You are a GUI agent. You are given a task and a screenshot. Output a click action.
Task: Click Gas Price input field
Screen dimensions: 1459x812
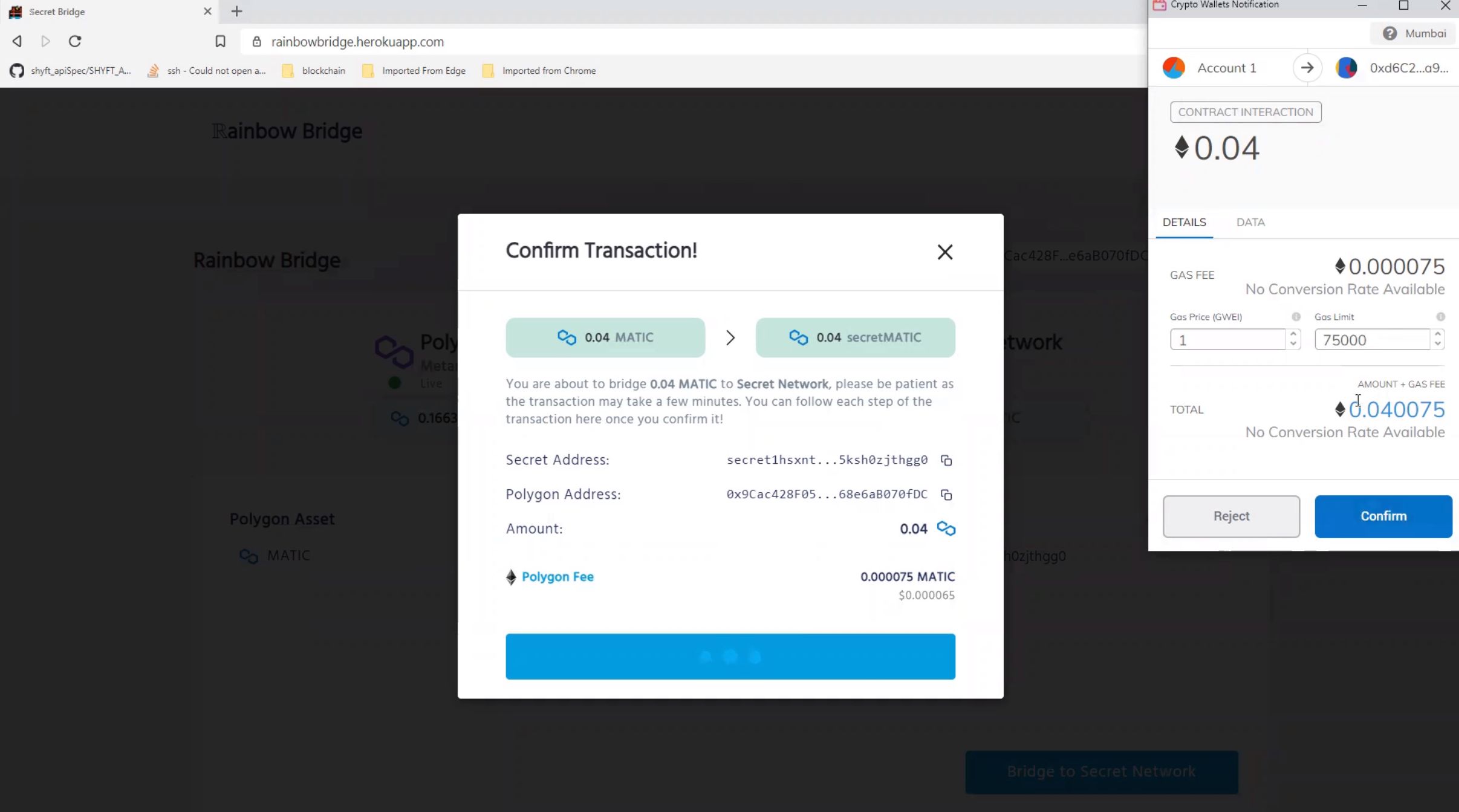pyautogui.click(x=1228, y=340)
